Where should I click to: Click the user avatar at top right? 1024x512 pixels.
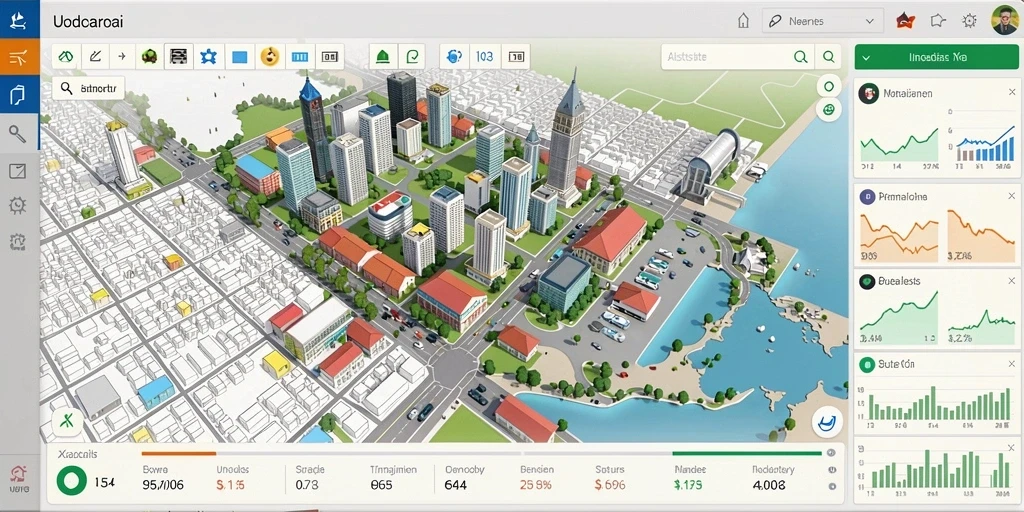click(x=1006, y=21)
